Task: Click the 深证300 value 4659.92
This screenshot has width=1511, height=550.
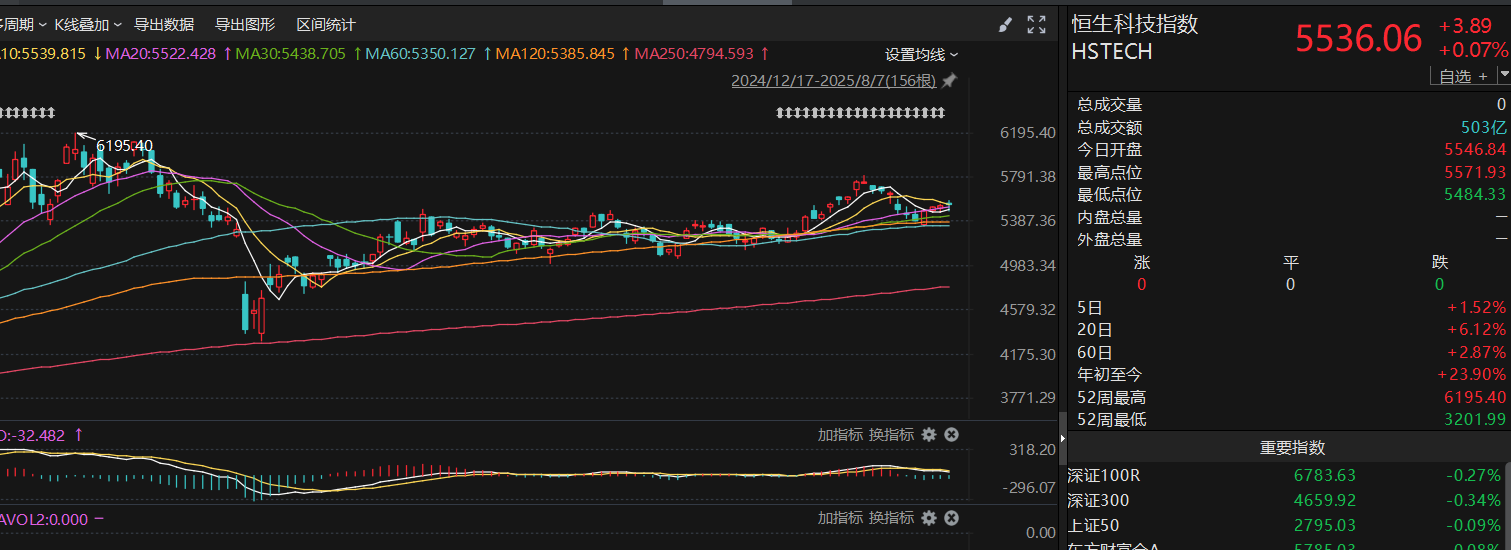Action: (x=1324, y=500)
